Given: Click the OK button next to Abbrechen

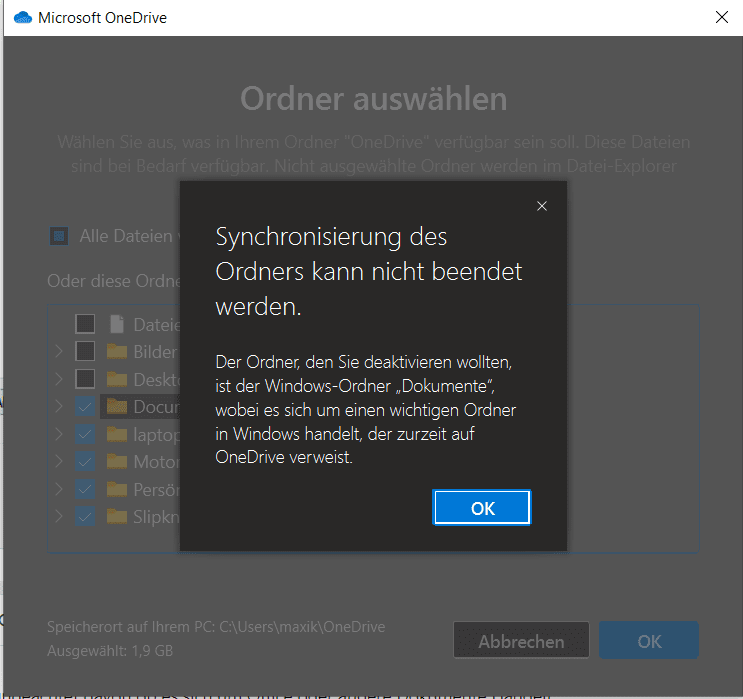Looking at the screenshot, I should [649, 641].
